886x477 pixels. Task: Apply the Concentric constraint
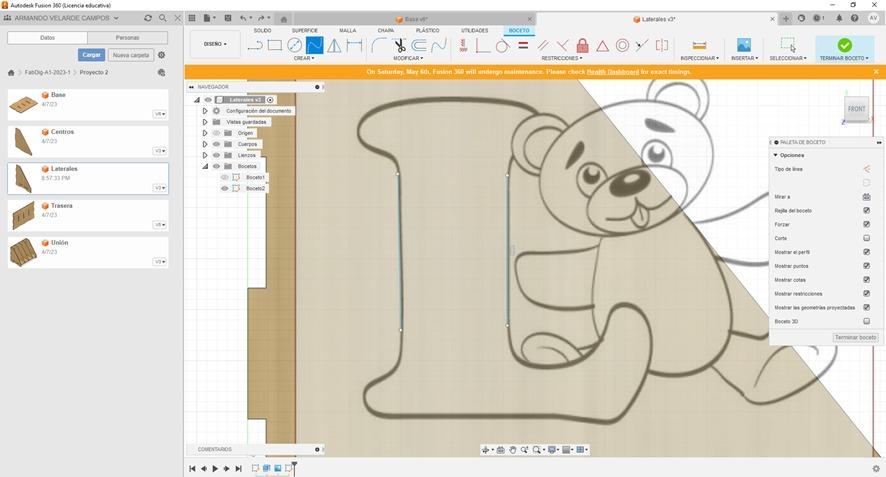[622, 45]
